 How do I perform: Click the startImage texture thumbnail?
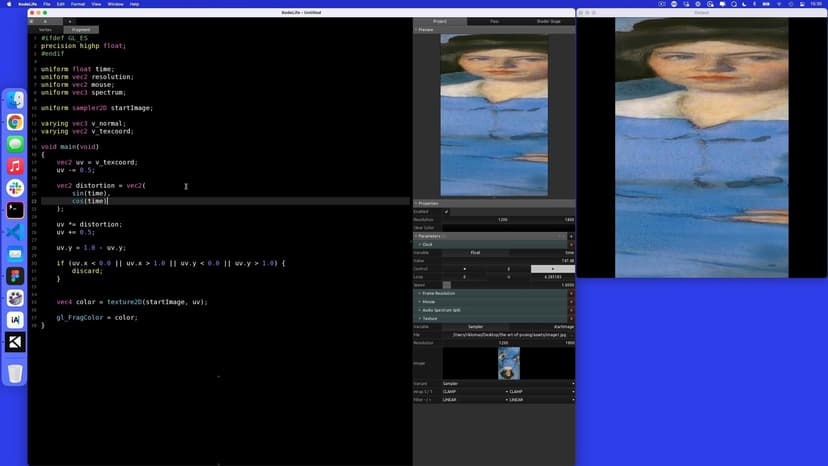click(x=508, y=364)
